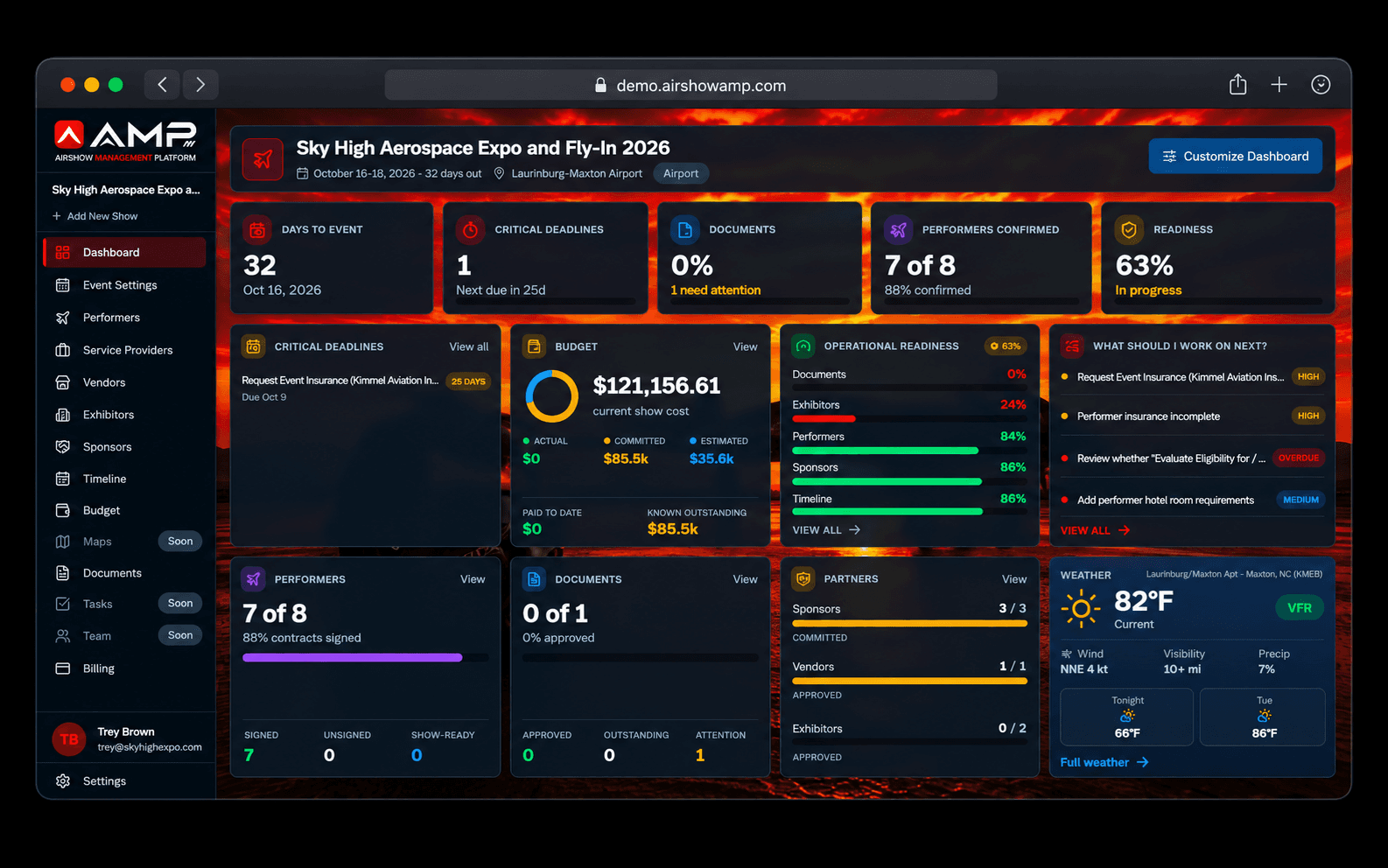Click the browser address bar
This screenshot has width=1388, height=868.
point(690,85)
